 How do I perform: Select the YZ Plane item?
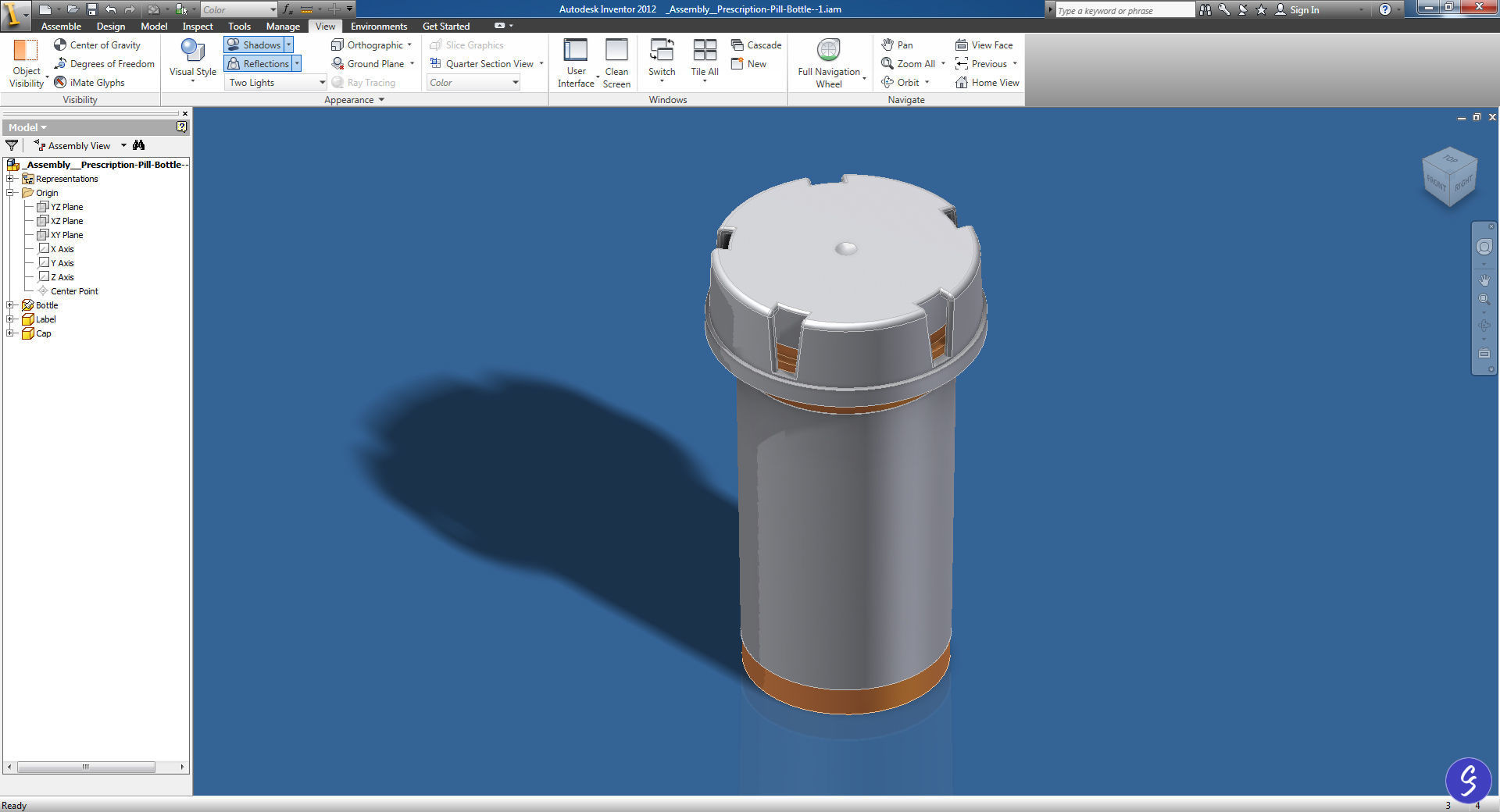pos(60,207)
